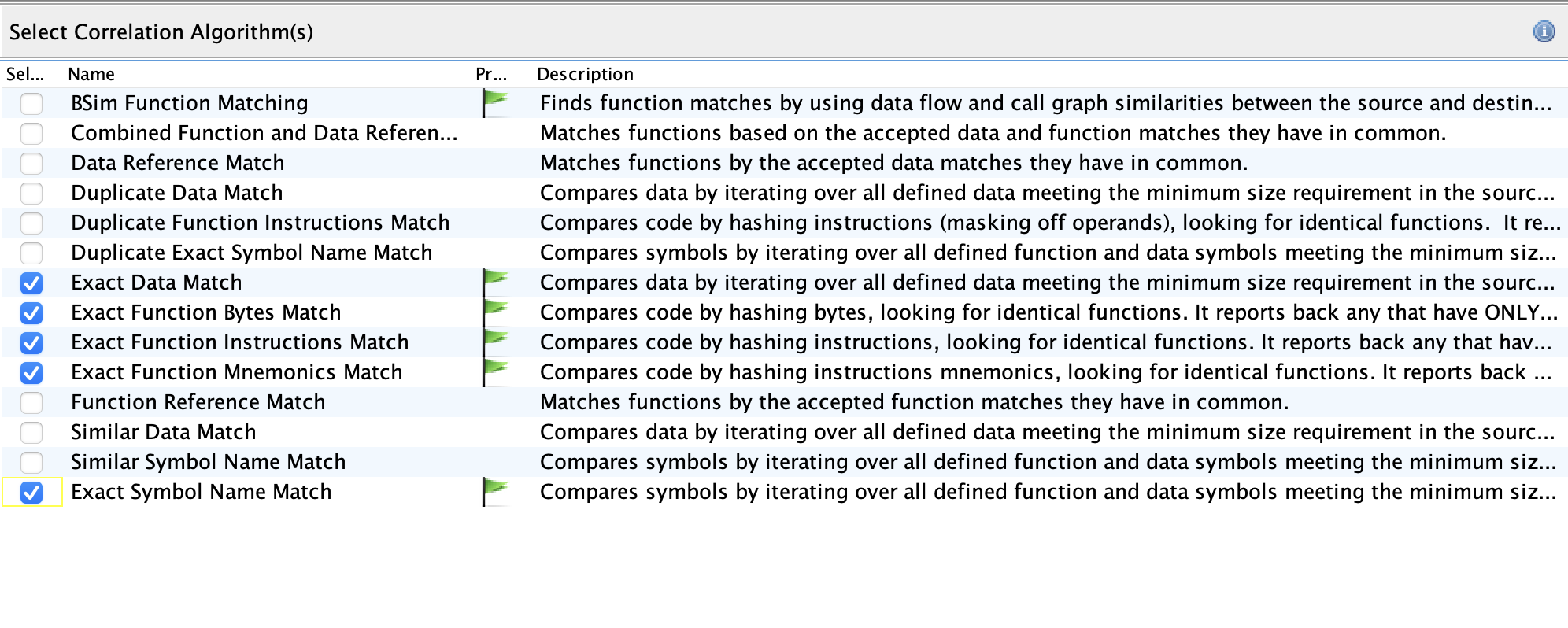Check the Similar Data Match box
1568x628 pixels.
click(31, 432)
